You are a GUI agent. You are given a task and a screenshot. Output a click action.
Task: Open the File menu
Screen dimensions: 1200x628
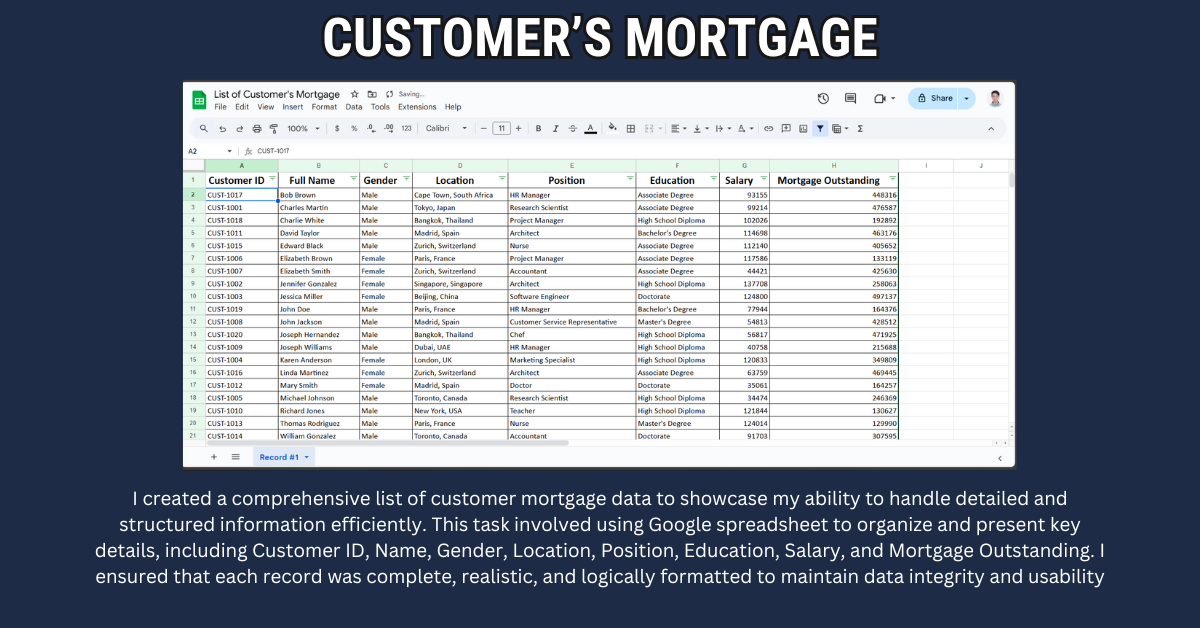pos(220,107)
